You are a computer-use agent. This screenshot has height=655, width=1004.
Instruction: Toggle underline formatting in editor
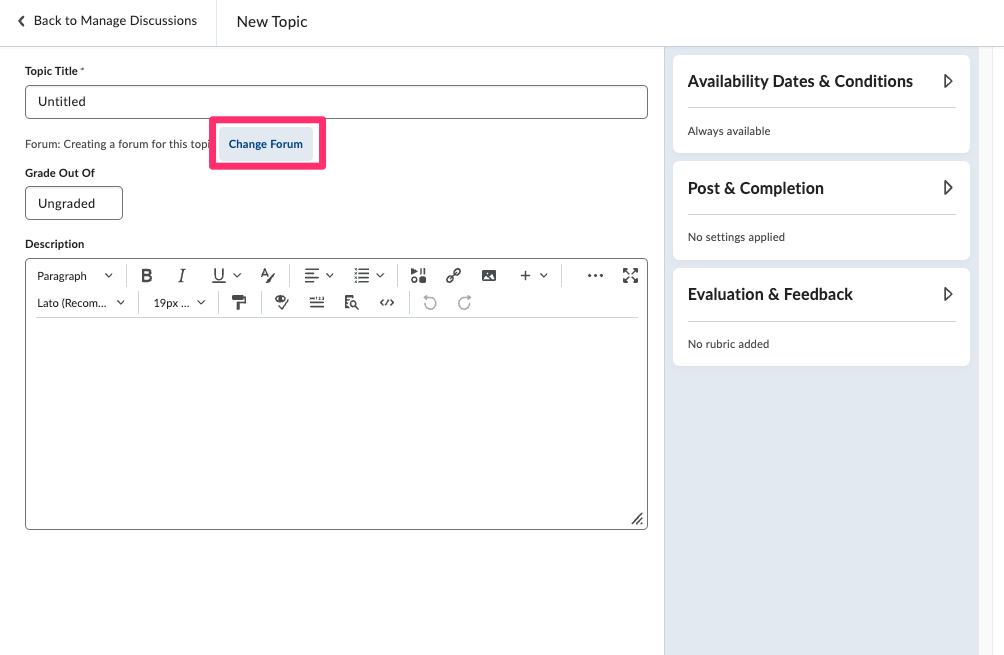218,276
